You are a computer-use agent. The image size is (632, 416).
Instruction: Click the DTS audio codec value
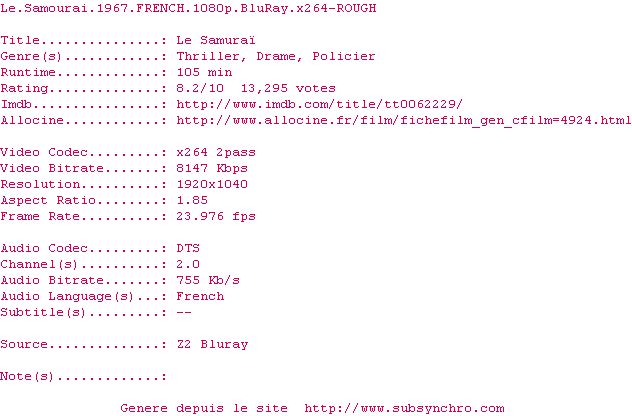188,248
